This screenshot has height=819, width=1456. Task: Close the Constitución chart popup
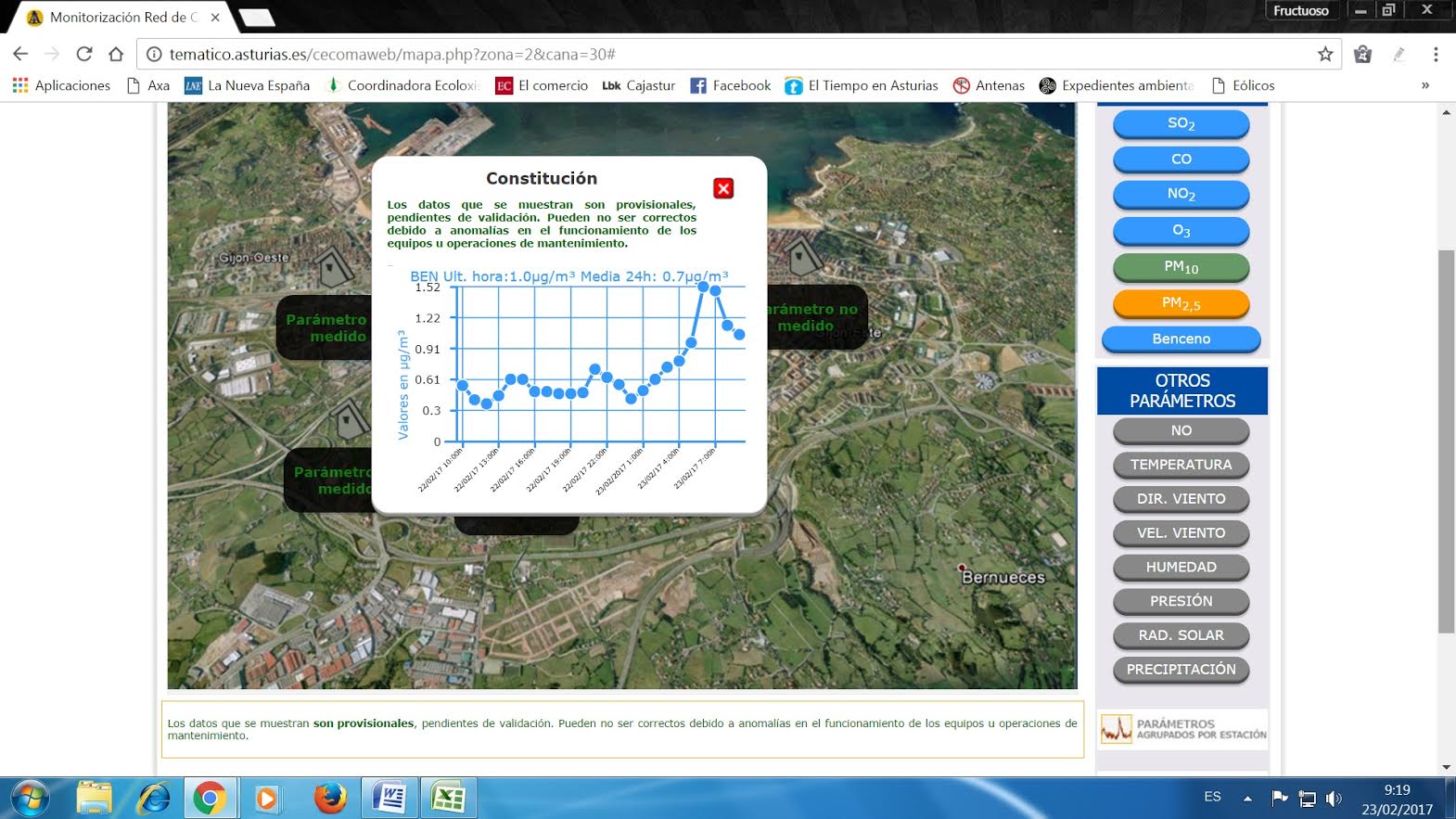coord(723,188)
